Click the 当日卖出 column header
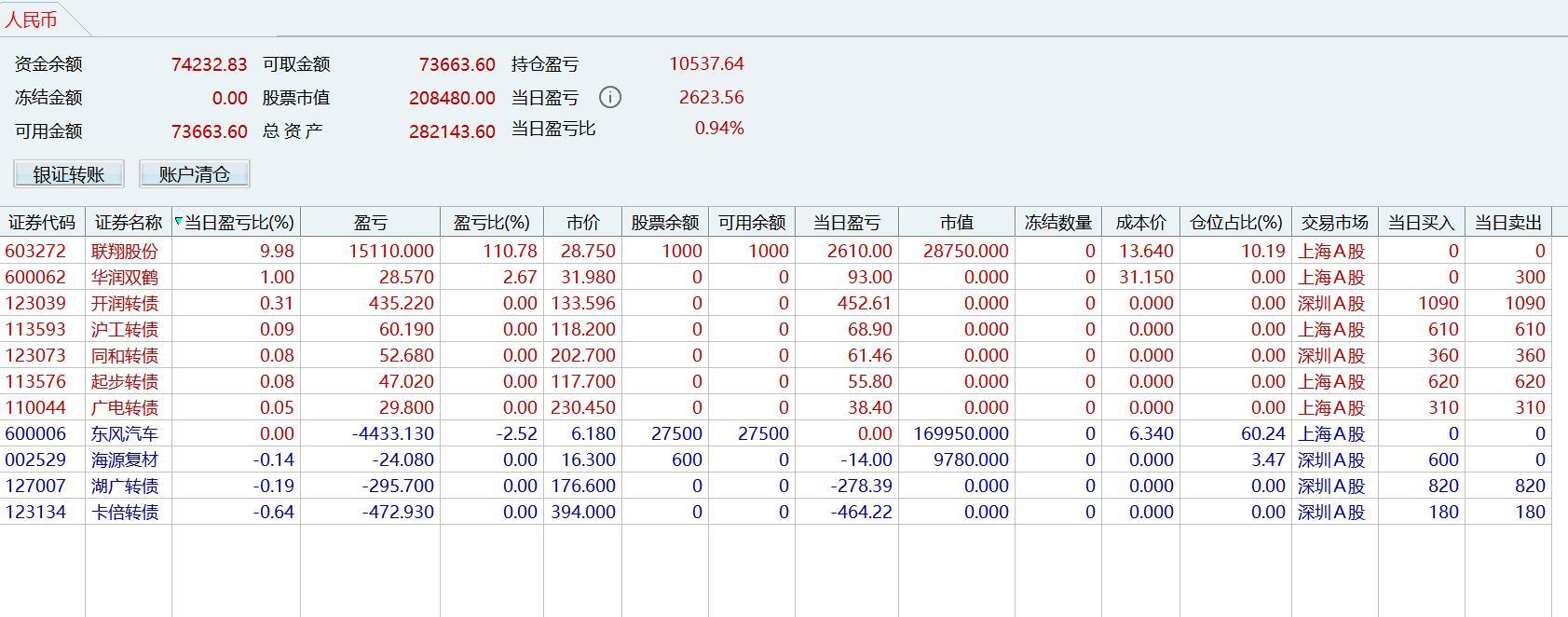 pyautogui.click(x=1508, y=222)
